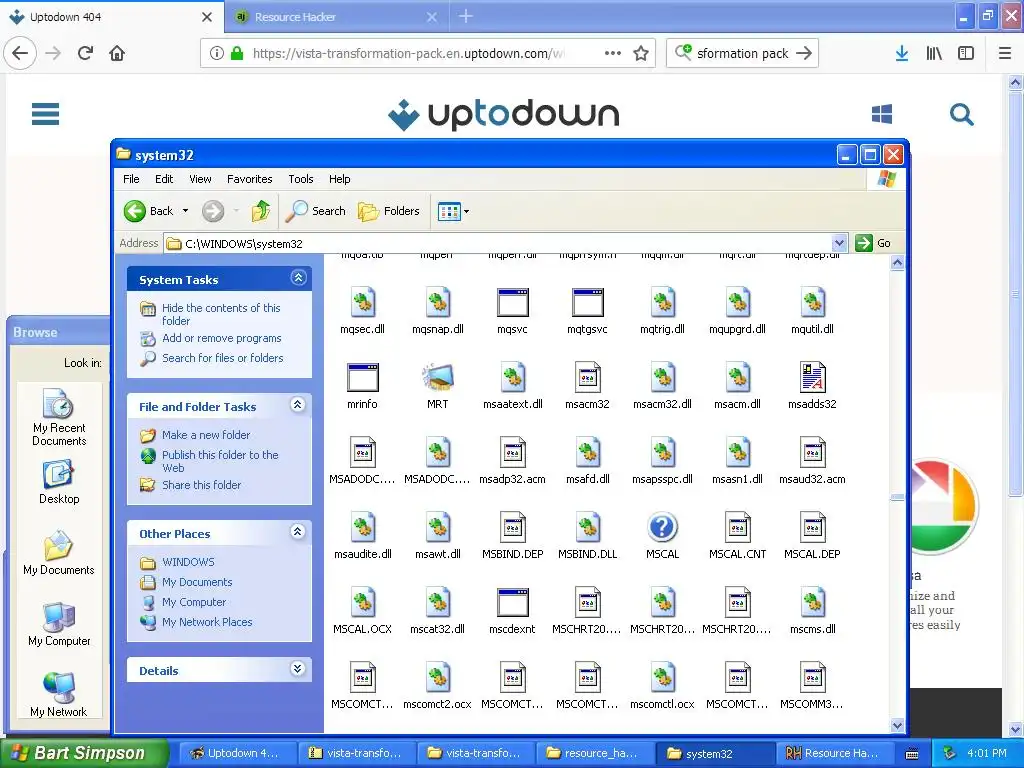Select the mscms.dll file icon
1024x768 pixels.
click(x=812, y=603)
